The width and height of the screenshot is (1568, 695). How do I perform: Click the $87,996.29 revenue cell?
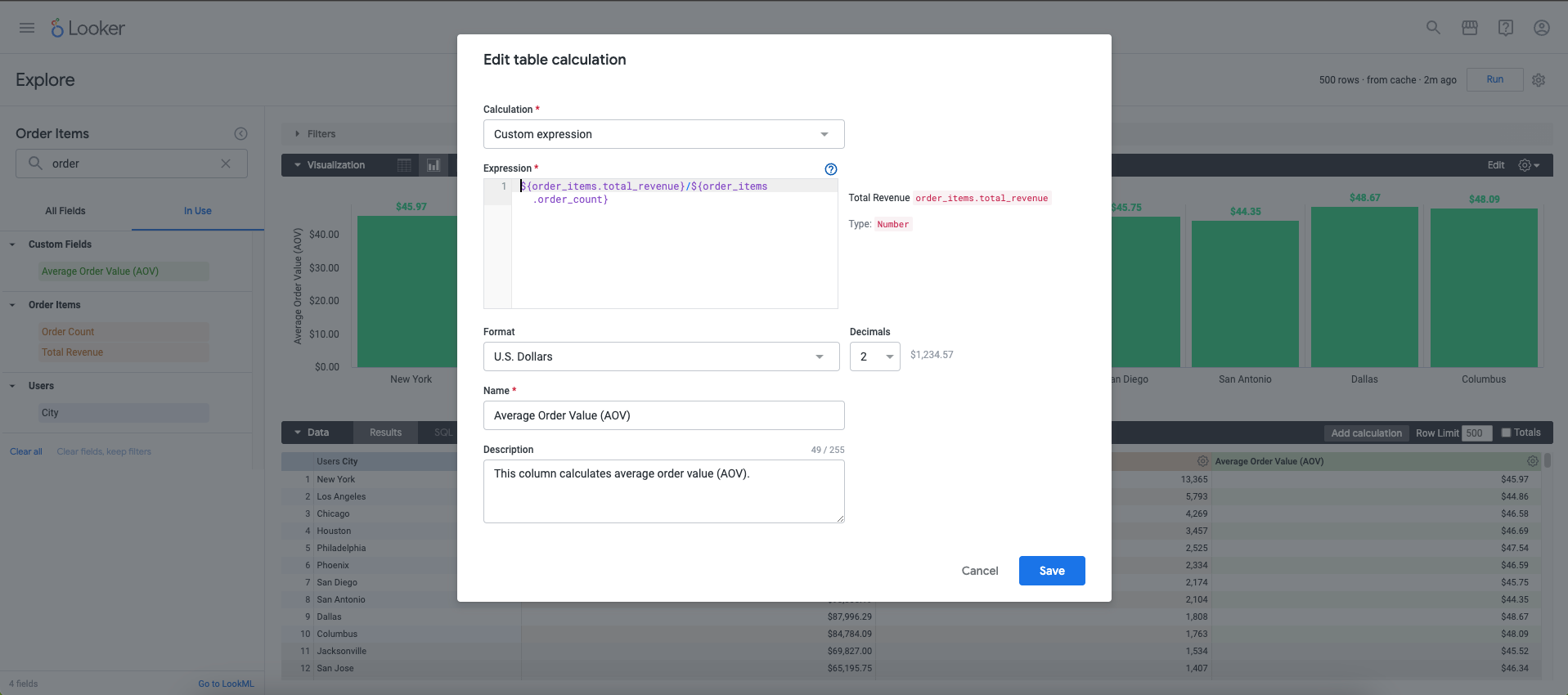pos(849,617)
